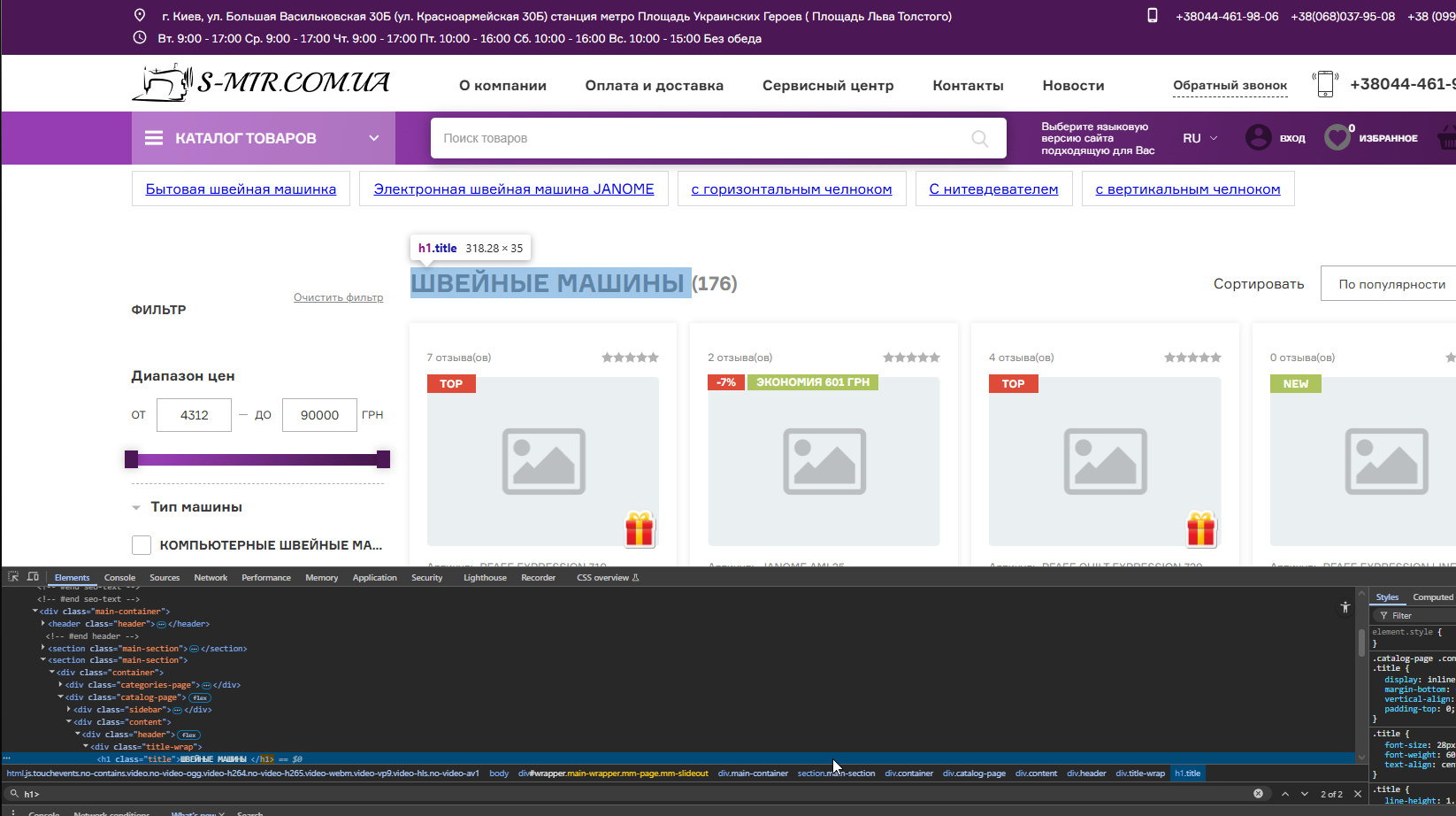Screen dimensions: 1456x816
Task: Click the gift icon on the third product card
Action: pyautogui.click(x=1201, y=528)
